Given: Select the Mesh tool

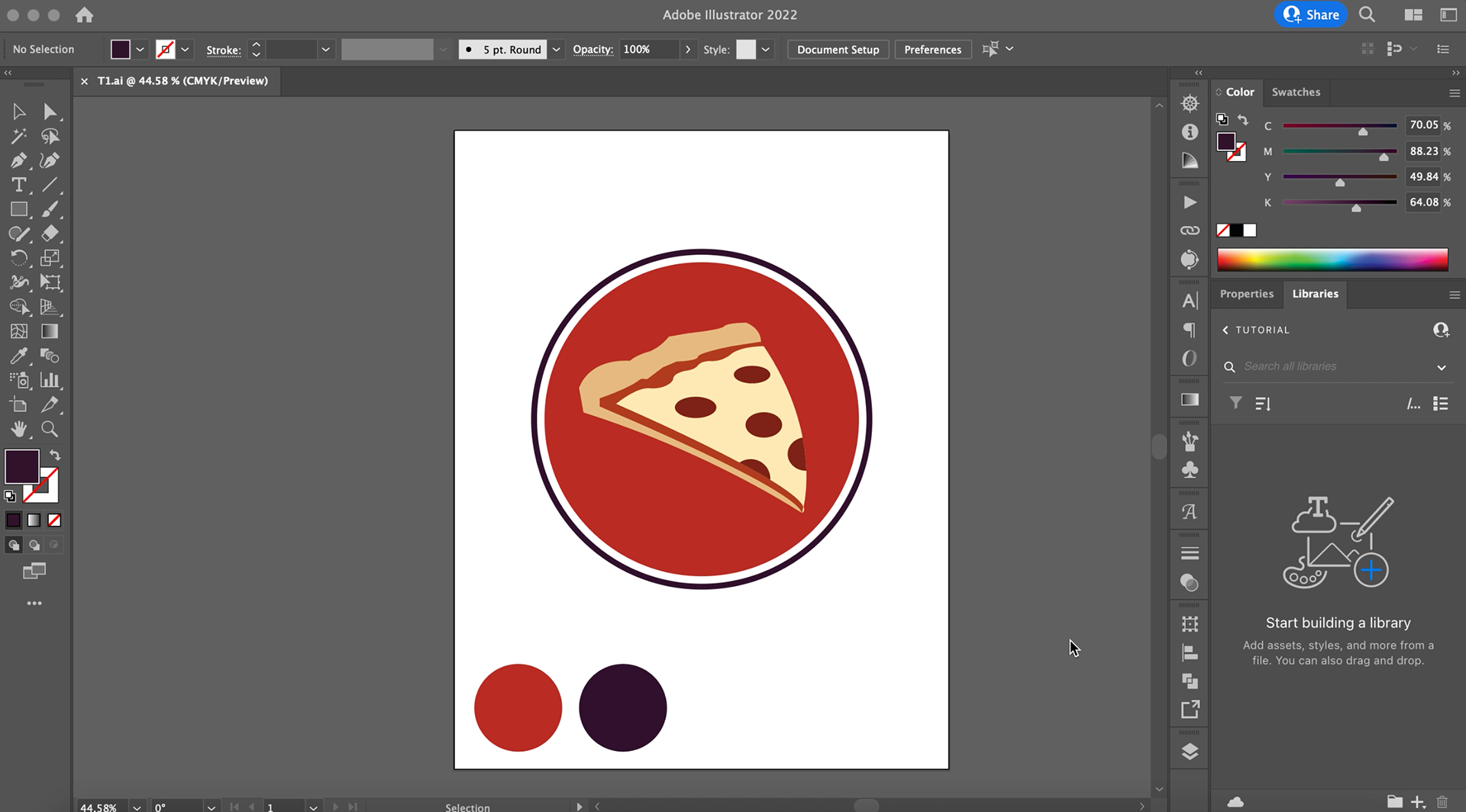Looking at the screenshot, I should [19, 332].
